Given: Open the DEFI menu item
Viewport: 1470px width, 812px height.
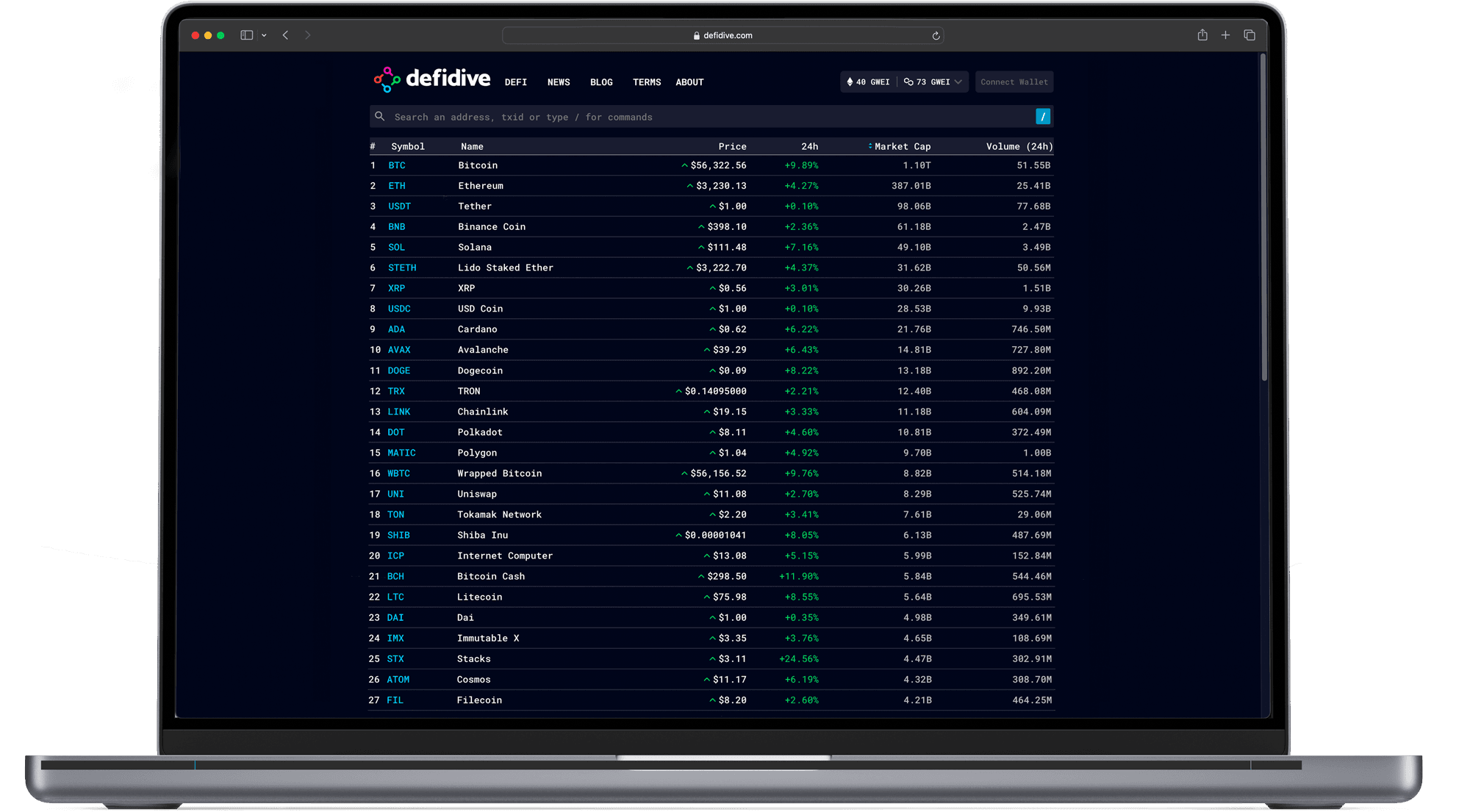Looking at the screenshot, I should [516, 82].
